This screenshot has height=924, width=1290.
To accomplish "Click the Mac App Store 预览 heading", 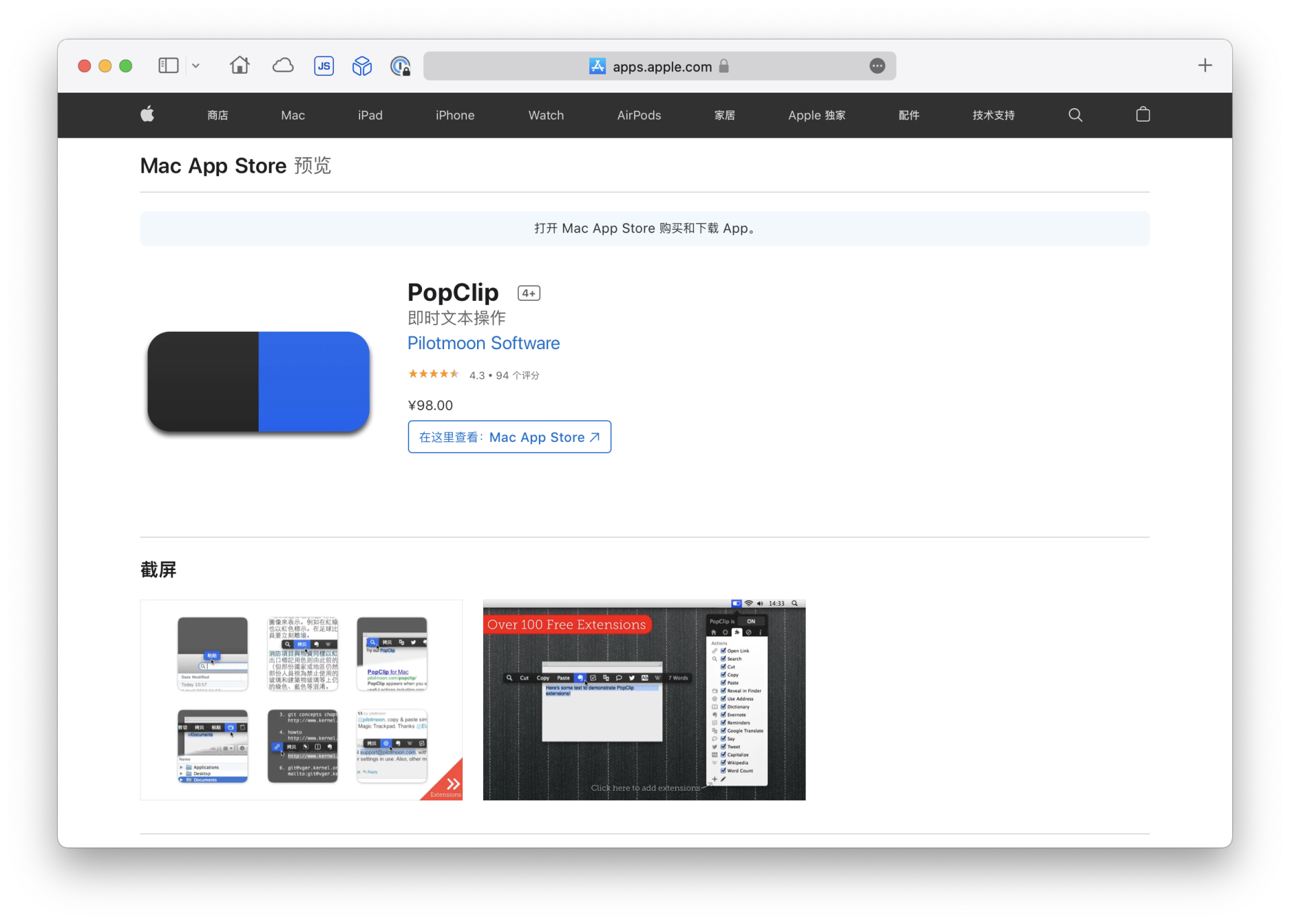I will (235, 165).
